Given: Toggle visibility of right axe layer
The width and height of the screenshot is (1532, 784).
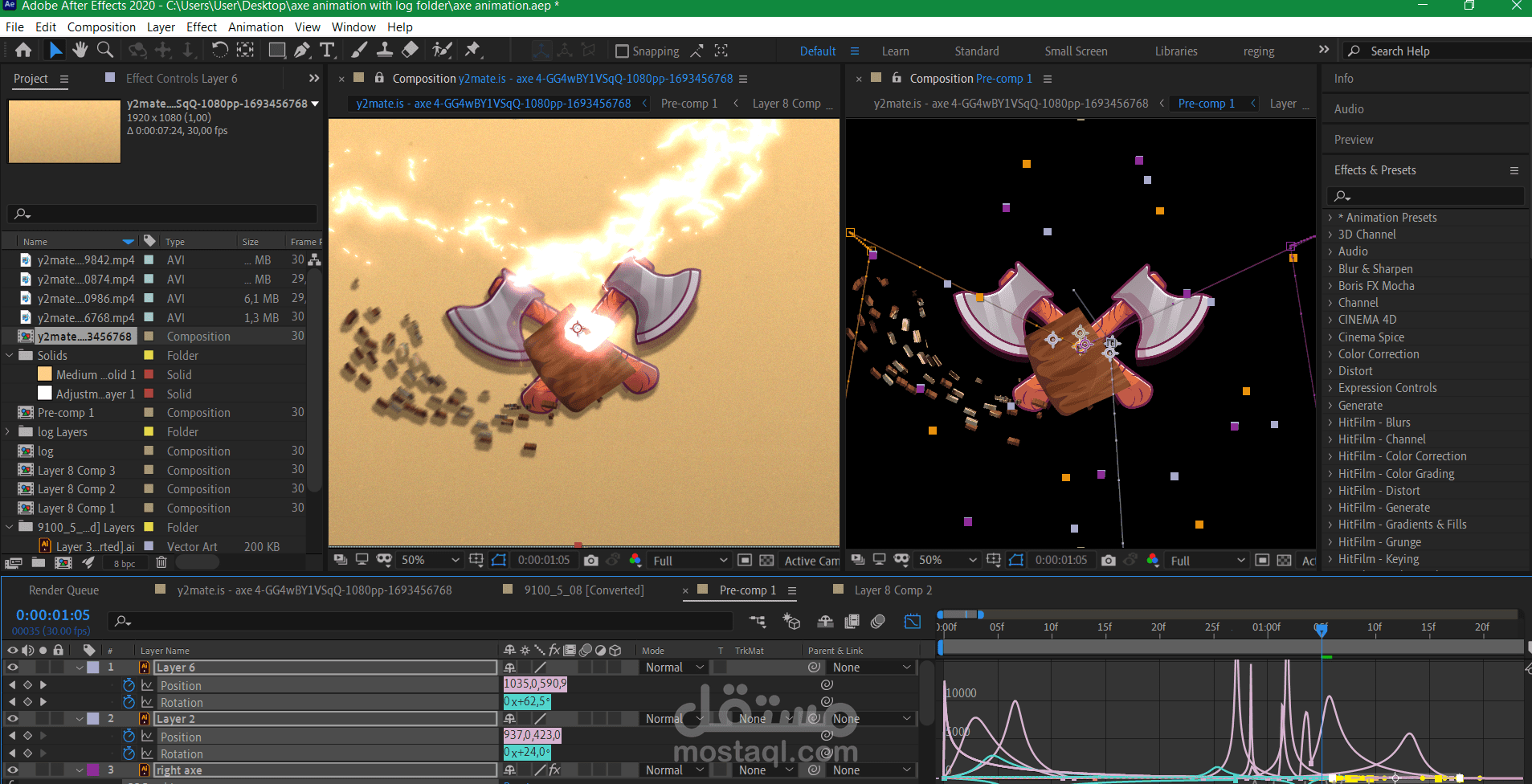Looking at the screenshot, I should point(13,770).
